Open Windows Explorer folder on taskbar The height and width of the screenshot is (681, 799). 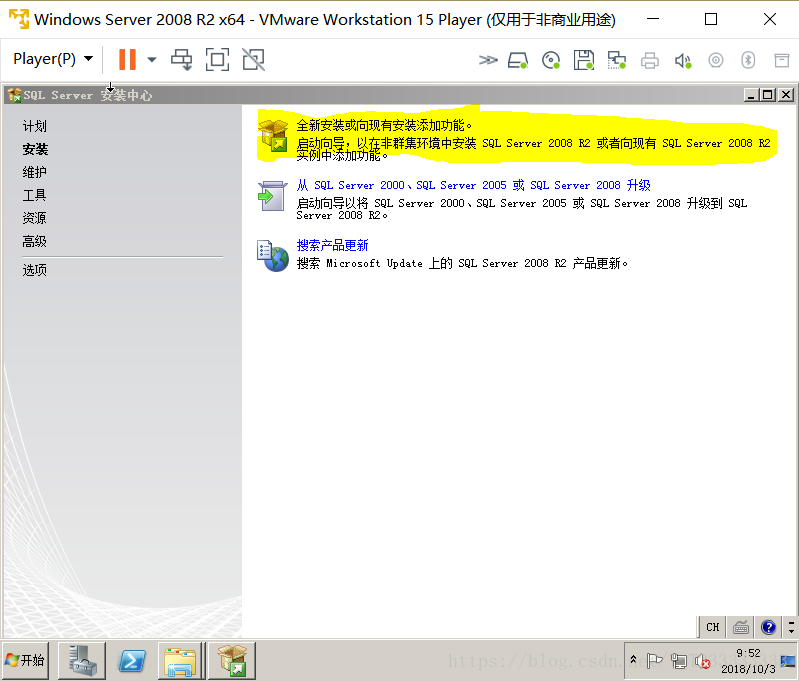(180, 661)
